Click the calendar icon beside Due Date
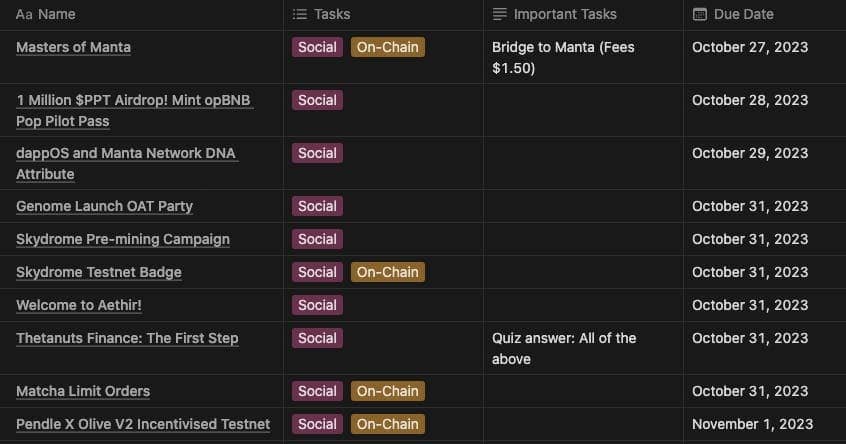The image size is (846, 444). pos(700,15)
